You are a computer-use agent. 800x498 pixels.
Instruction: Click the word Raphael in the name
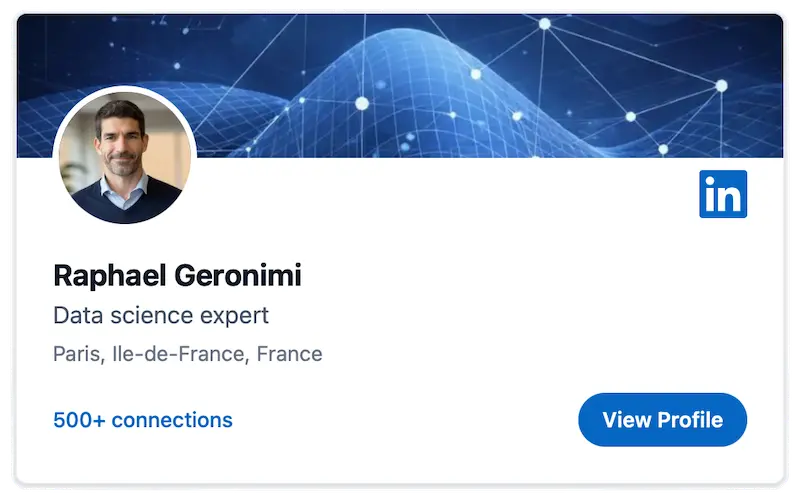(110, 276)
